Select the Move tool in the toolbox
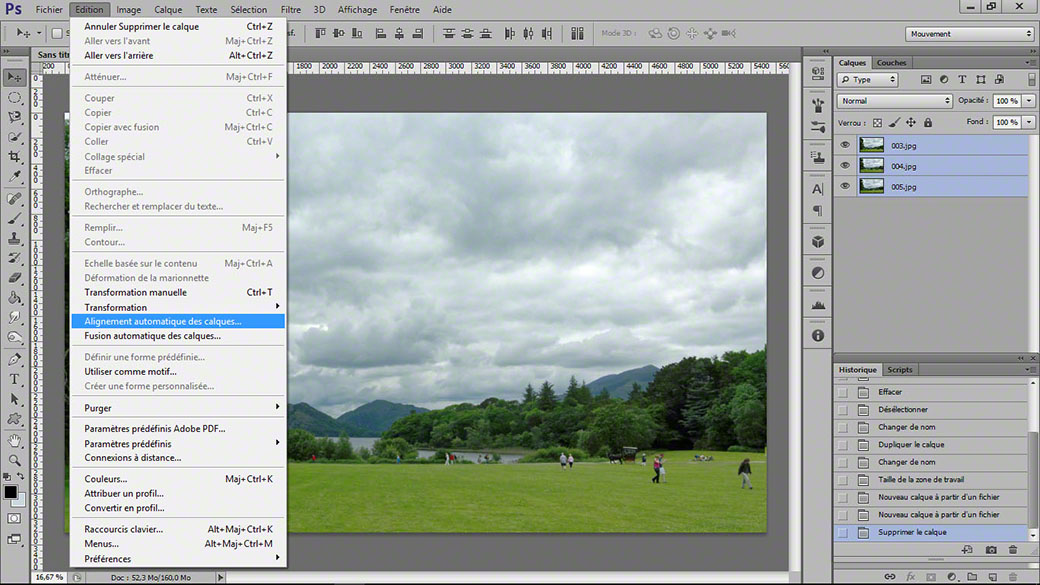The height and width of the screenshot is (585, 1040). pyautogui.click(x=14, y=78)
